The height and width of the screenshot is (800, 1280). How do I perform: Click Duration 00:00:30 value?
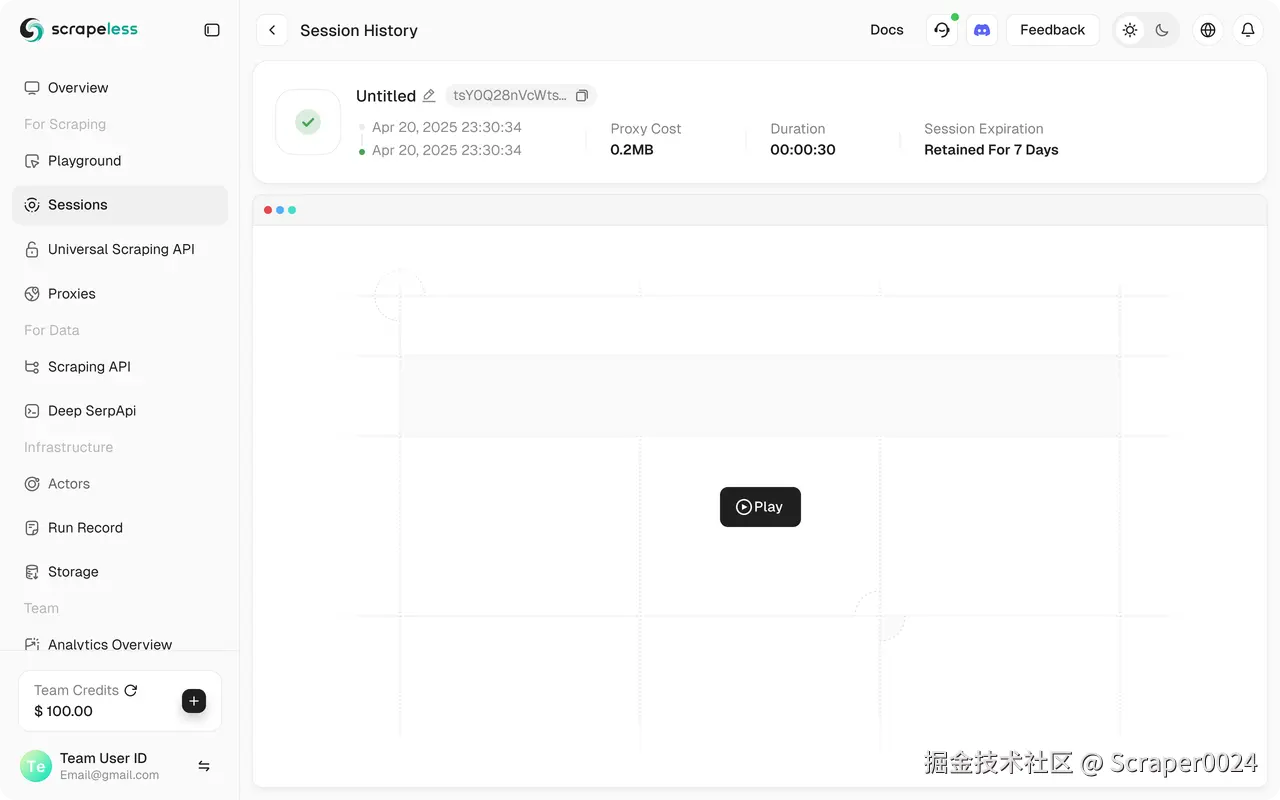pyautogui.click(x=803, y=150)
